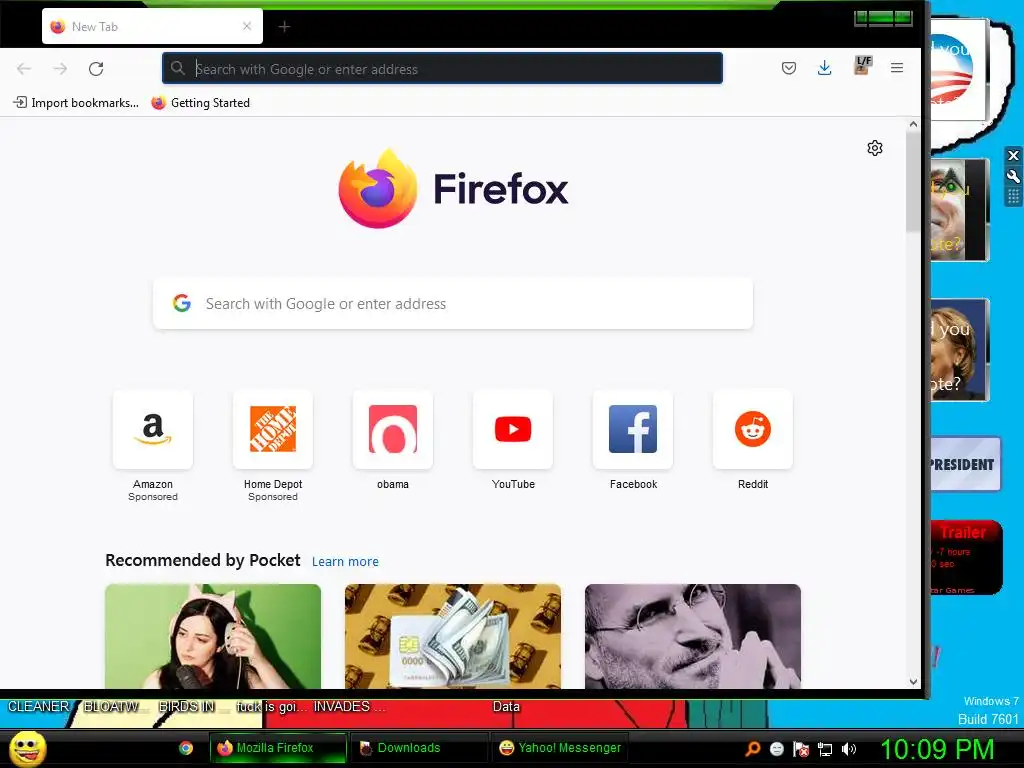This screenshot has height=768, width=1024.
Task: Close the desktop gadget with X button
Action: point(1013,155)
